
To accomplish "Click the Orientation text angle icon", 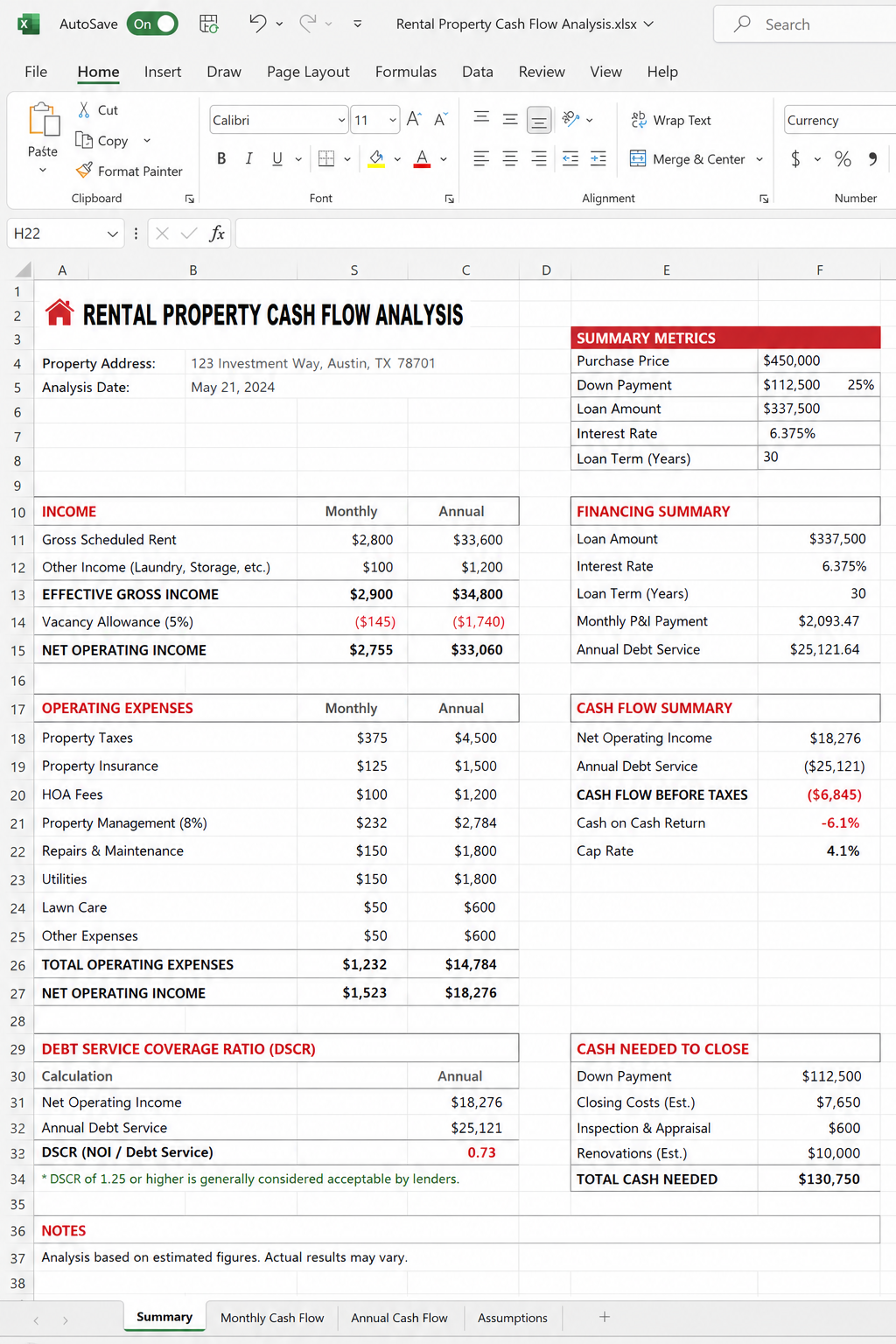I will 570,119.
